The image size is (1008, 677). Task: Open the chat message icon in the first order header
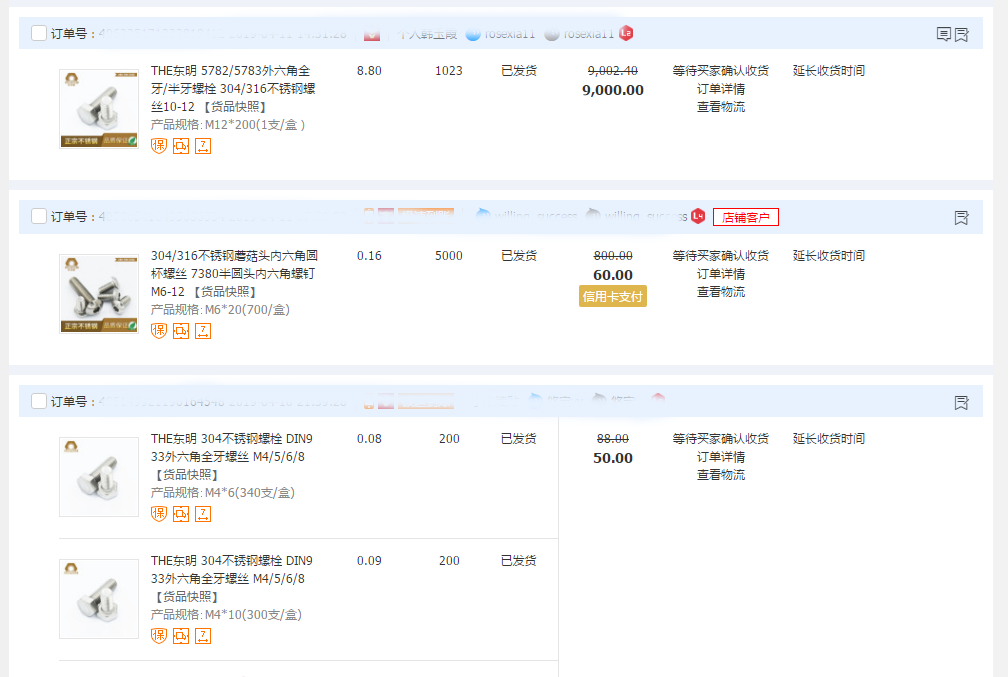944,33
